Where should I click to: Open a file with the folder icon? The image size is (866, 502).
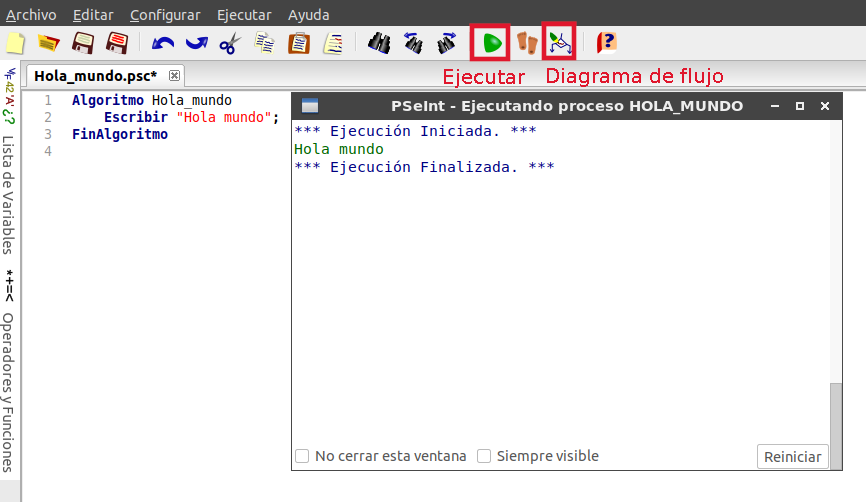(49, 43)
